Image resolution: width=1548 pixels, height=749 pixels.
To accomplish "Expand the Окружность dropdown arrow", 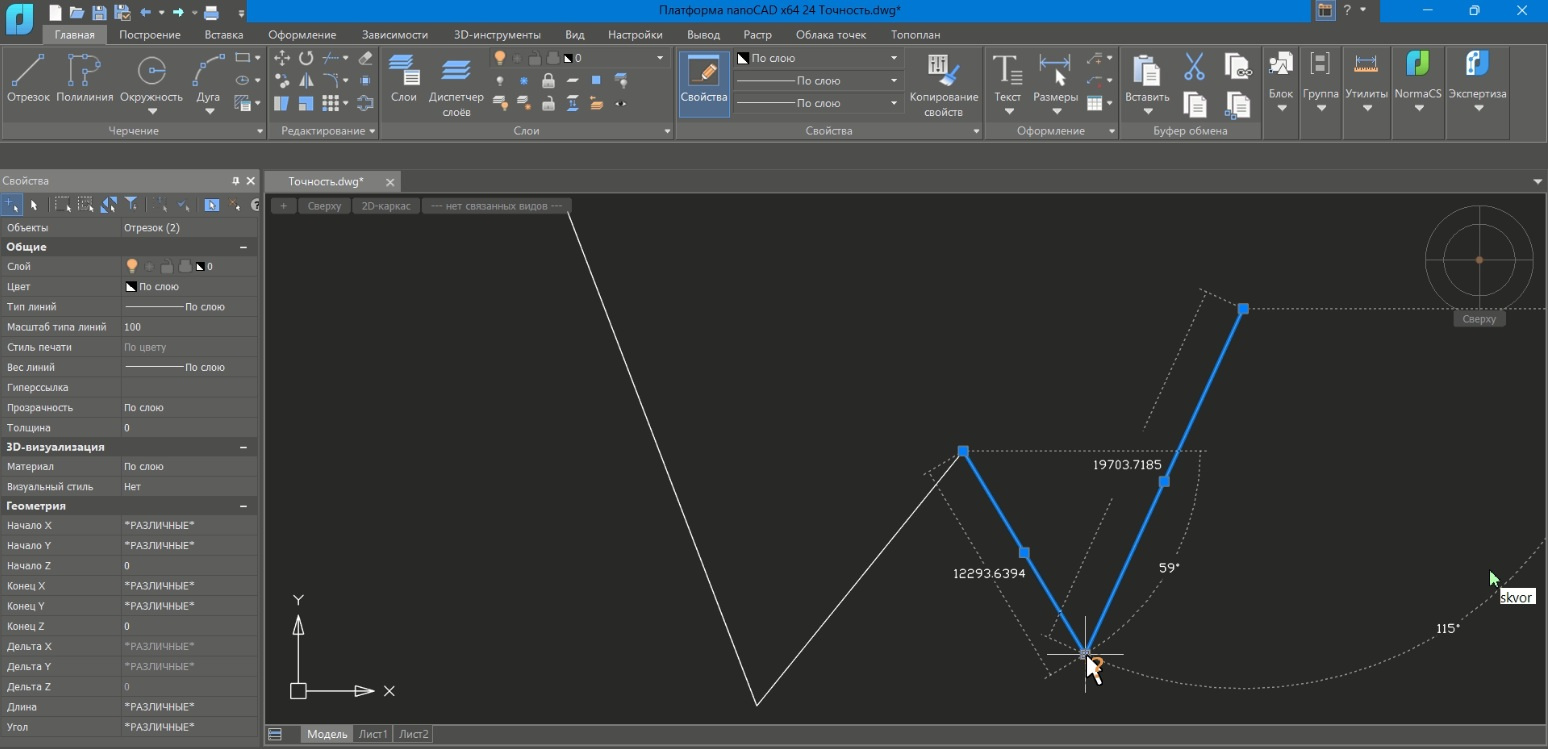I will coord(151,110).
